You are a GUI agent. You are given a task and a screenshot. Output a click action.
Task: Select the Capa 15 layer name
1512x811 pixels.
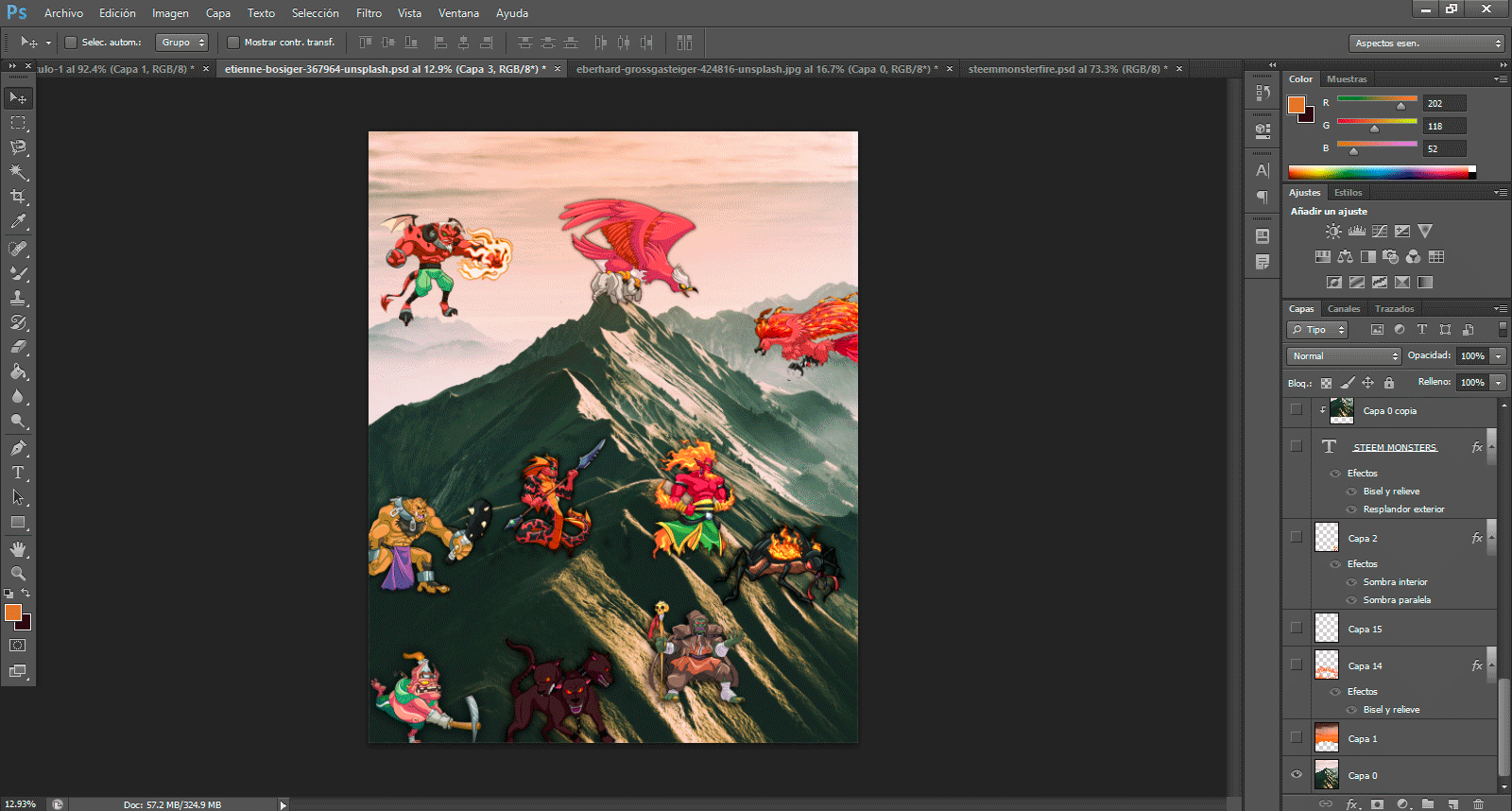tap(1365, 630)
